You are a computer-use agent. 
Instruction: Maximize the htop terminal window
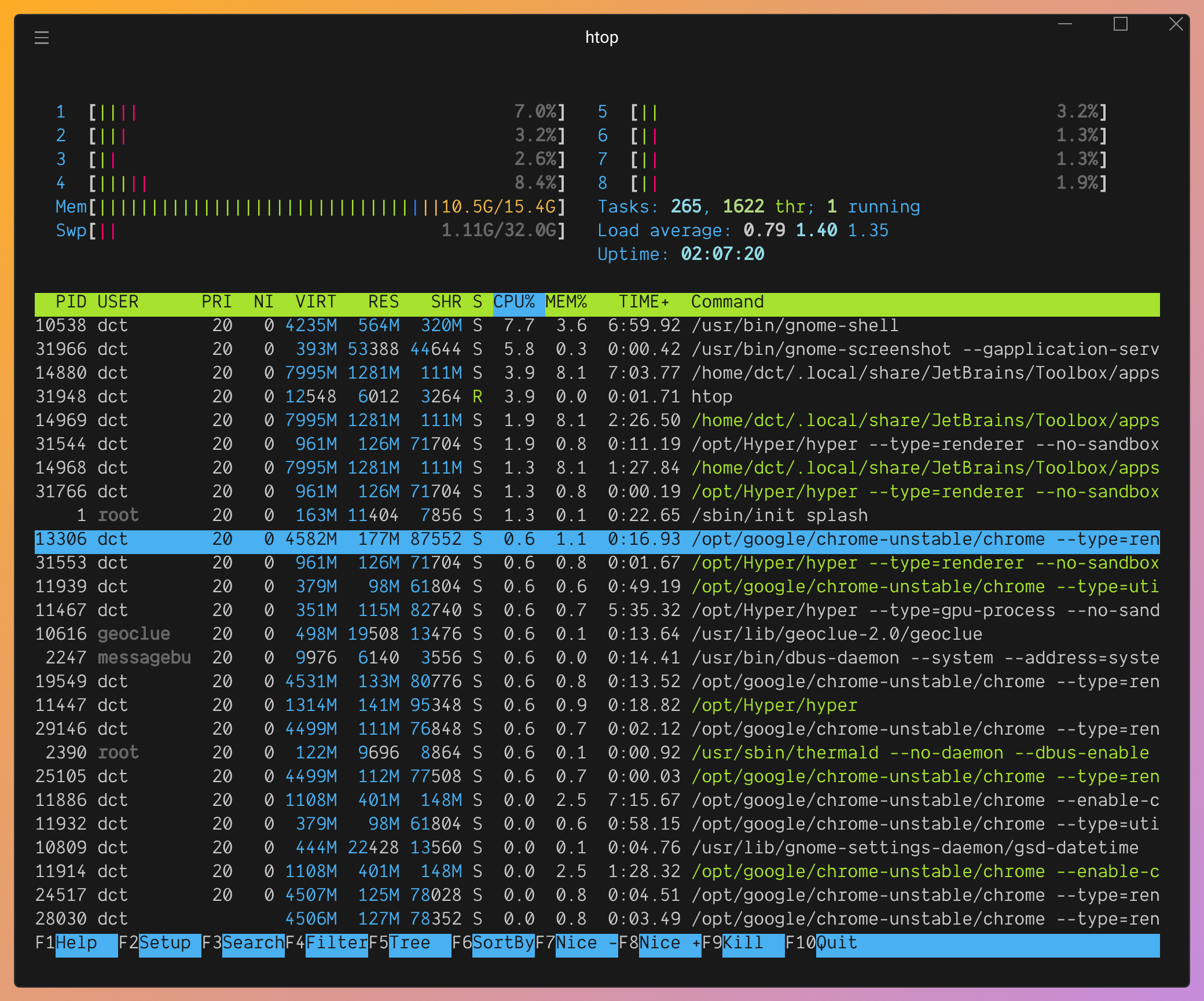point(1121,24)
